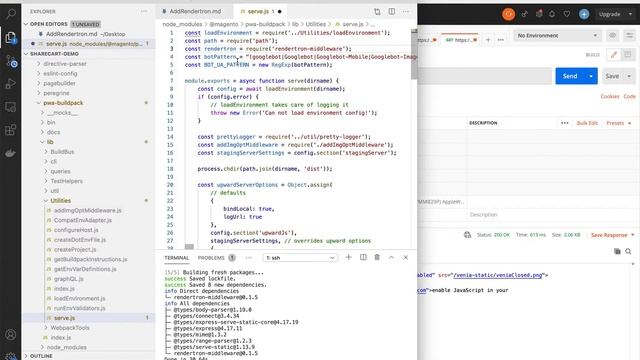Viewport: 640px width, 360px height.
Task: Click Postman heart icon
Action: coord(567,14)
